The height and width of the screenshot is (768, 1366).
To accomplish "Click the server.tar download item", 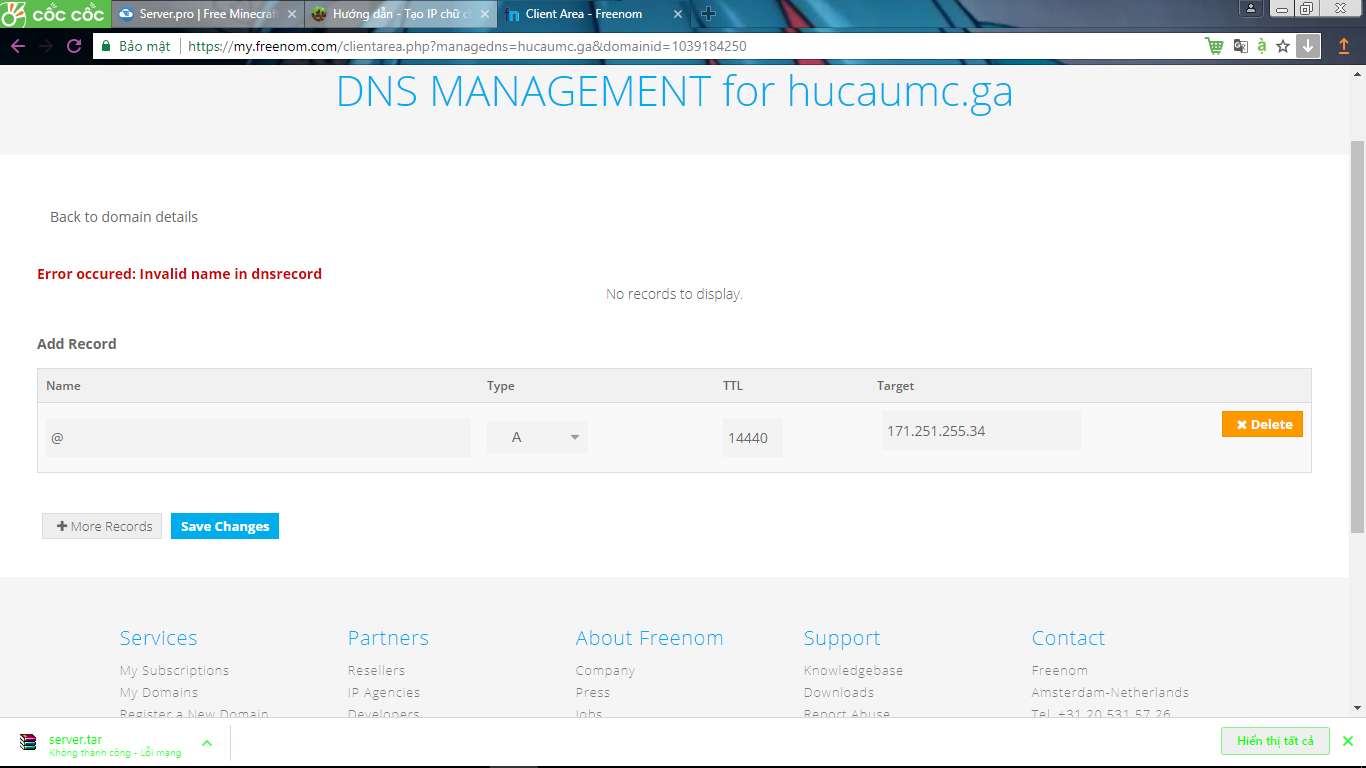I will pyautogui.click(x=115, y=742).
